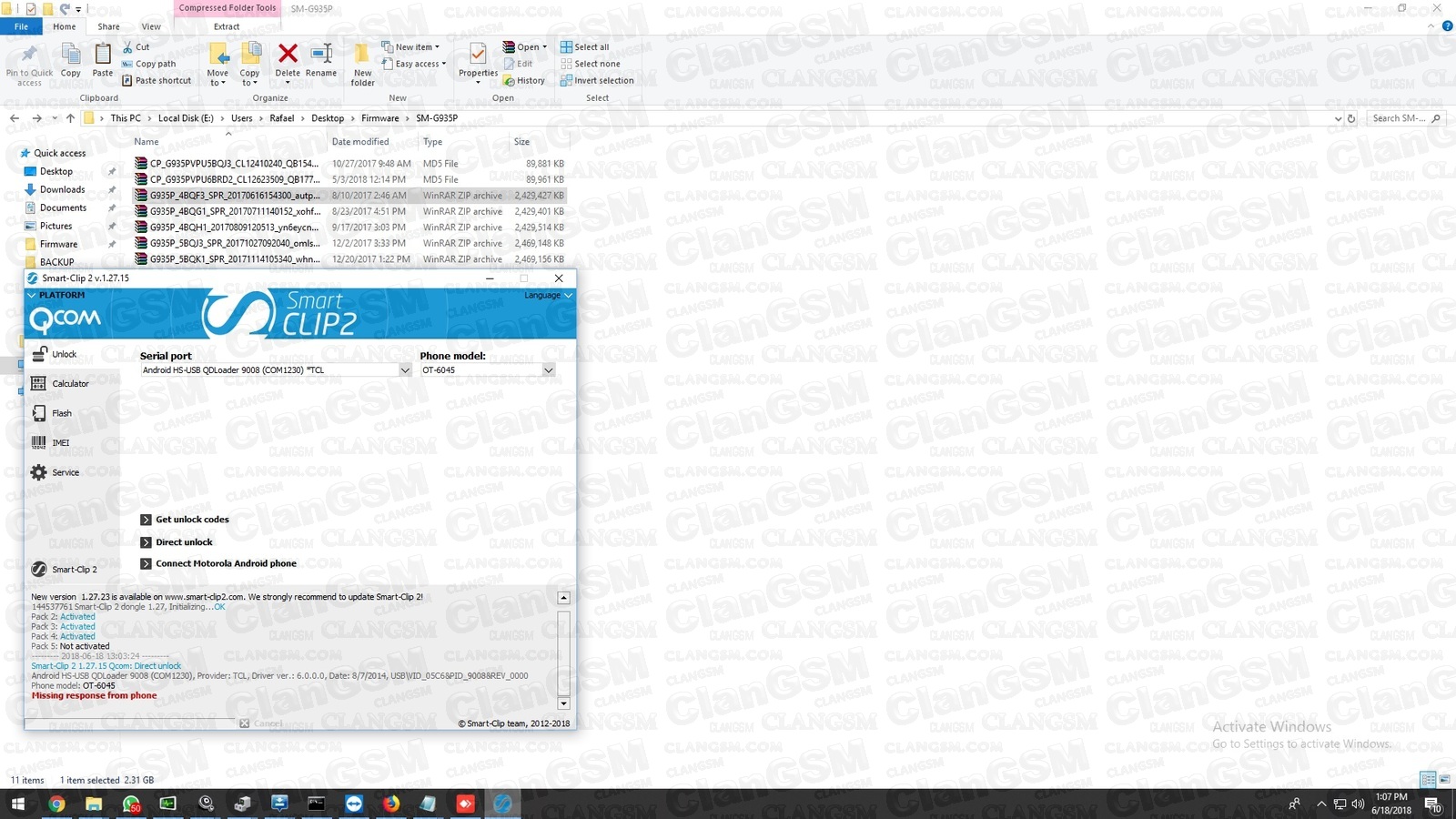Viewport: 1456px width, 819px height.
Task: Click Cut in the Explorer ribbon
Action: (136, 47)
